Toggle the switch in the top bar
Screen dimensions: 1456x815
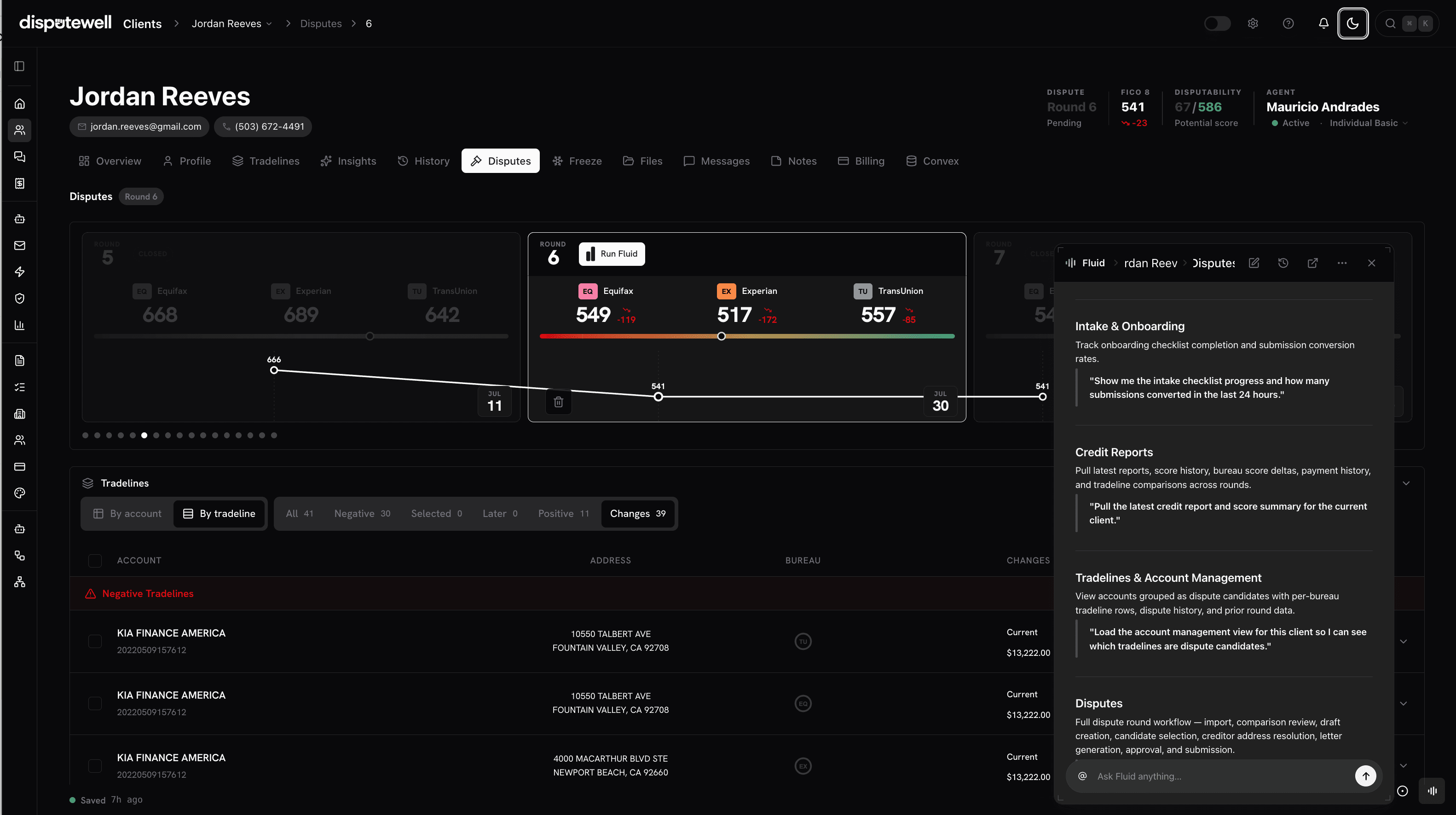pos(1217,24)
